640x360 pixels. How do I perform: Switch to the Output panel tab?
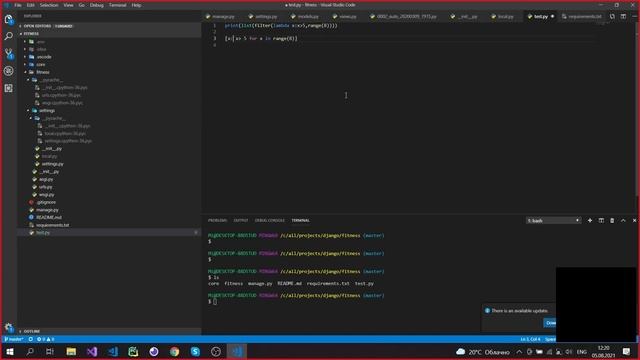tap(241, 220)
